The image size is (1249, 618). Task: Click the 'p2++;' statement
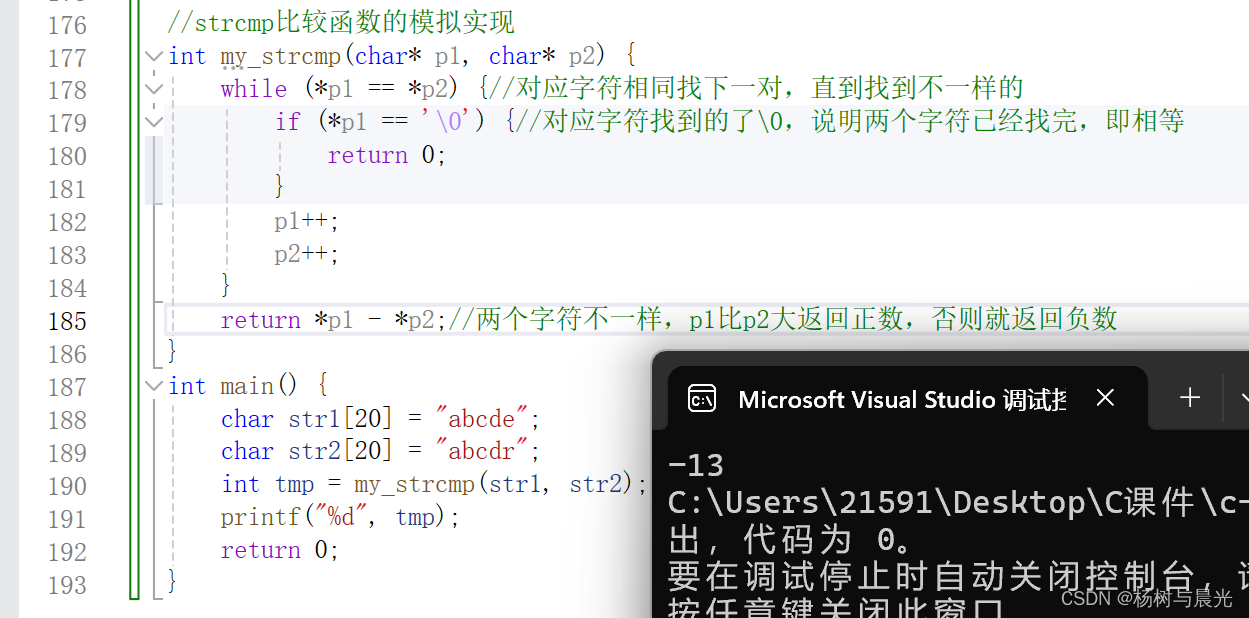(307, 254)
